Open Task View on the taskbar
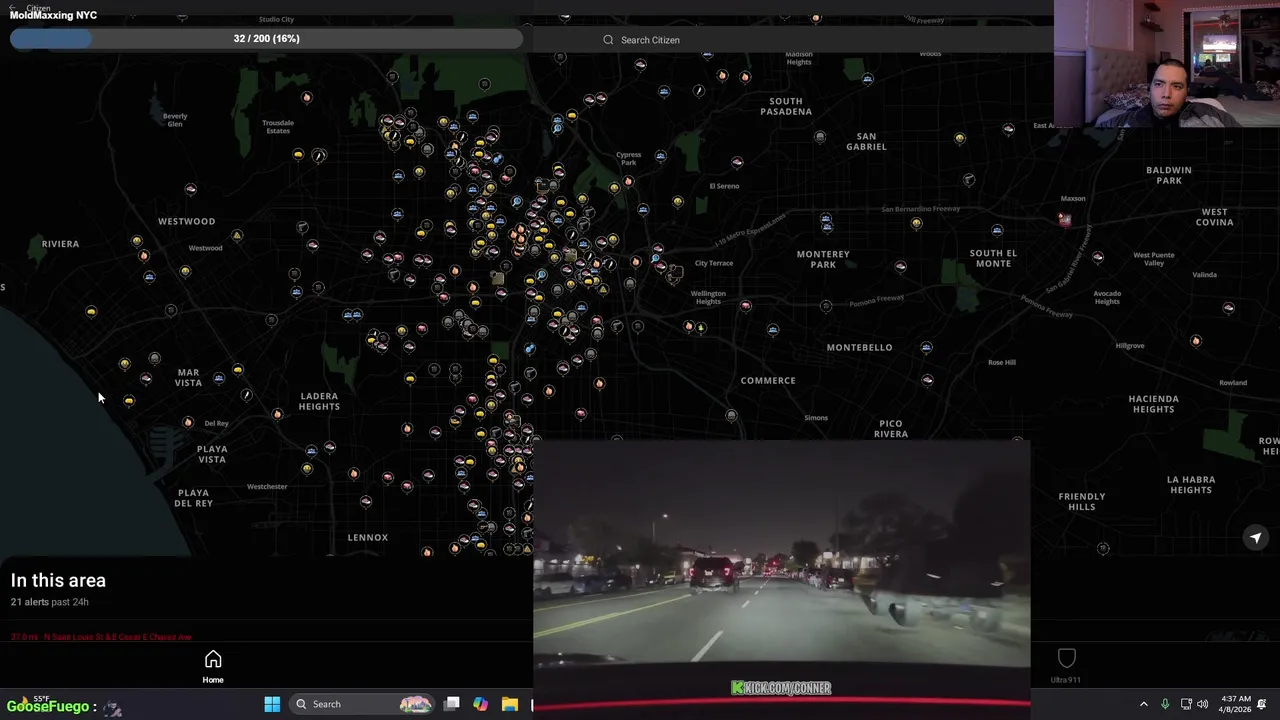The image size is (1280, 720). coord(452,704)
